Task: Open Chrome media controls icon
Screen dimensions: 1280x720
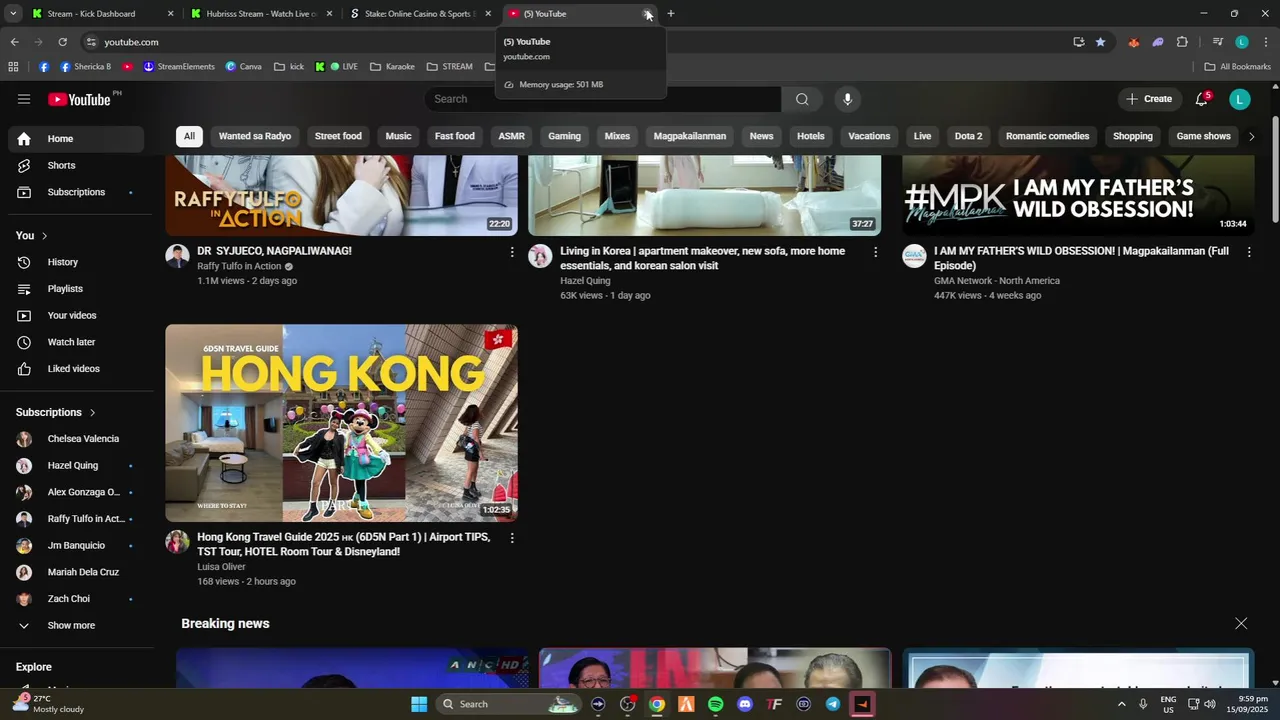Action: [x=1217, y=42]
